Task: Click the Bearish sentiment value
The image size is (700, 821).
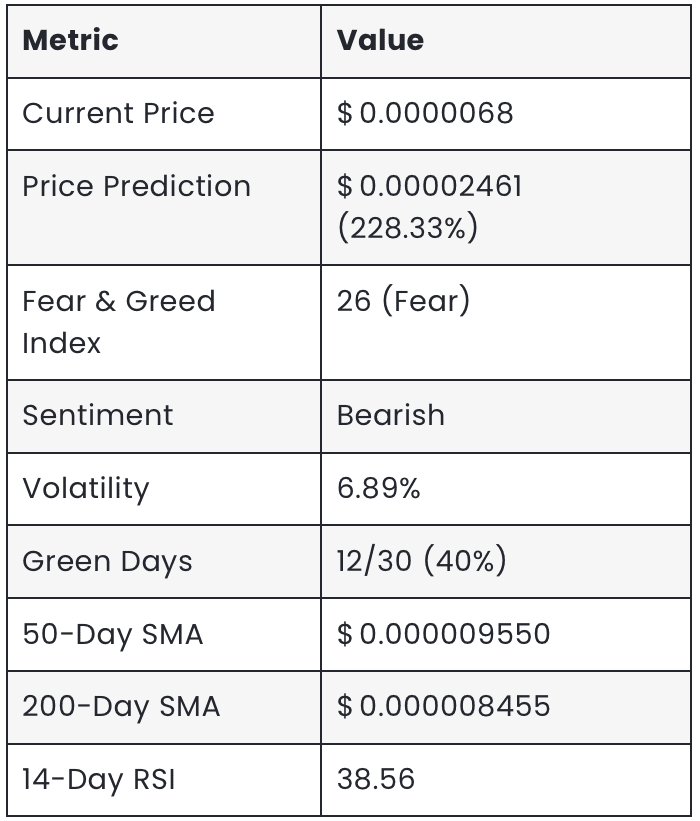Action: (x=391, y=415)
